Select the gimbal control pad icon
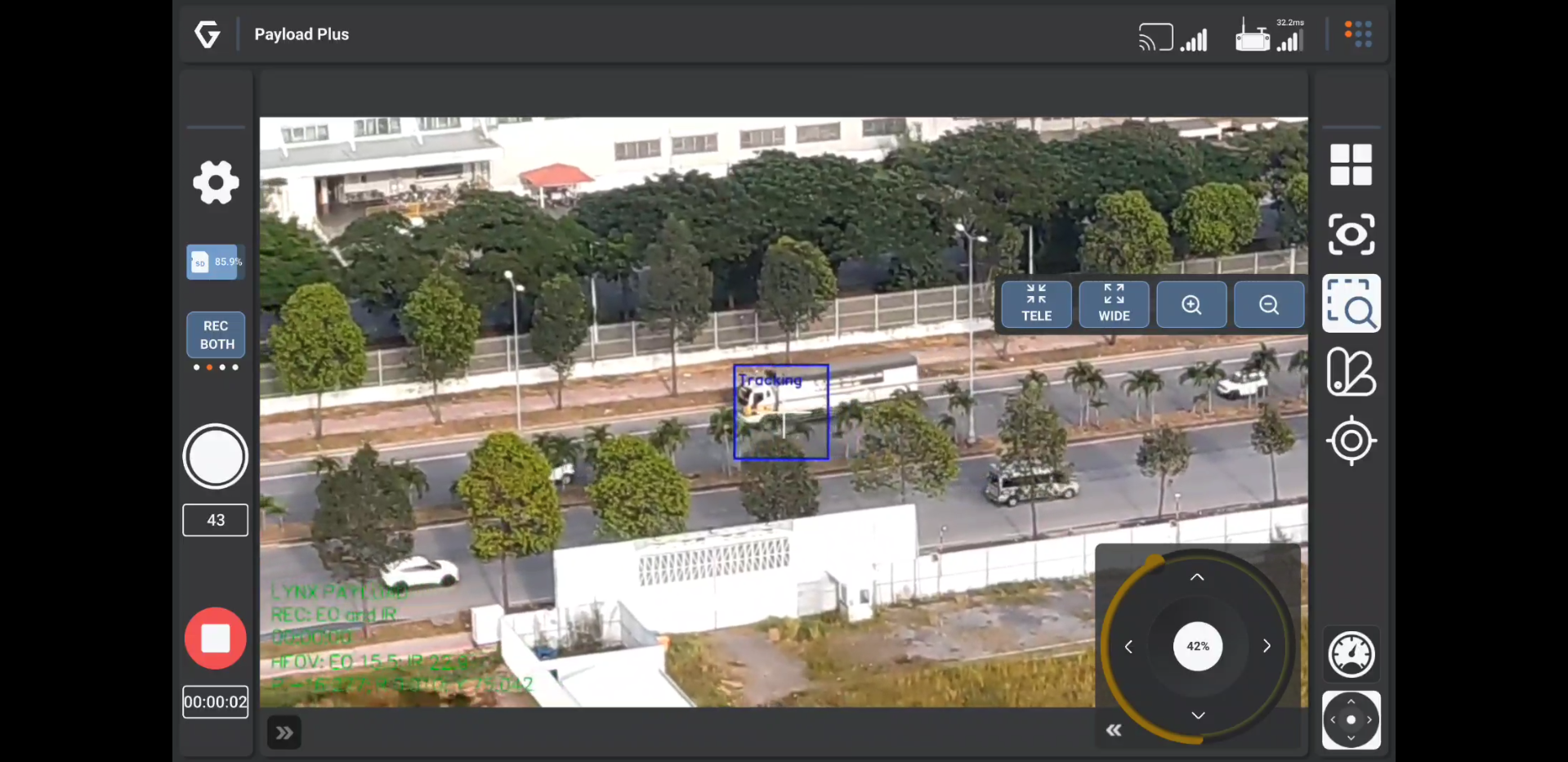 tap(1351, 719)
